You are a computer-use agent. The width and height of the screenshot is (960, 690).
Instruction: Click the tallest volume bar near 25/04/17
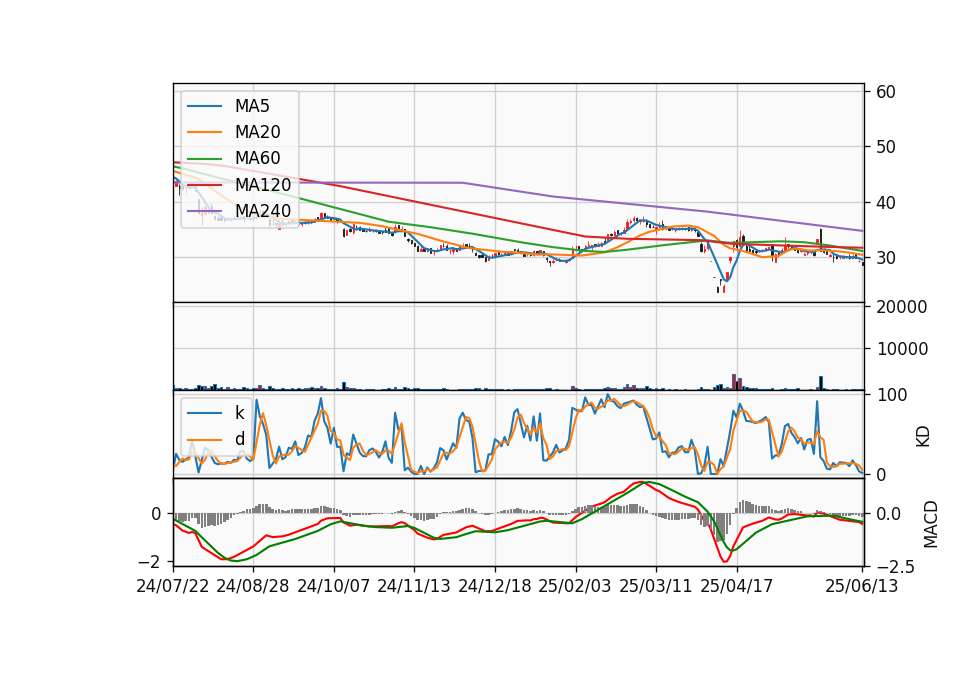coord(734,382)
